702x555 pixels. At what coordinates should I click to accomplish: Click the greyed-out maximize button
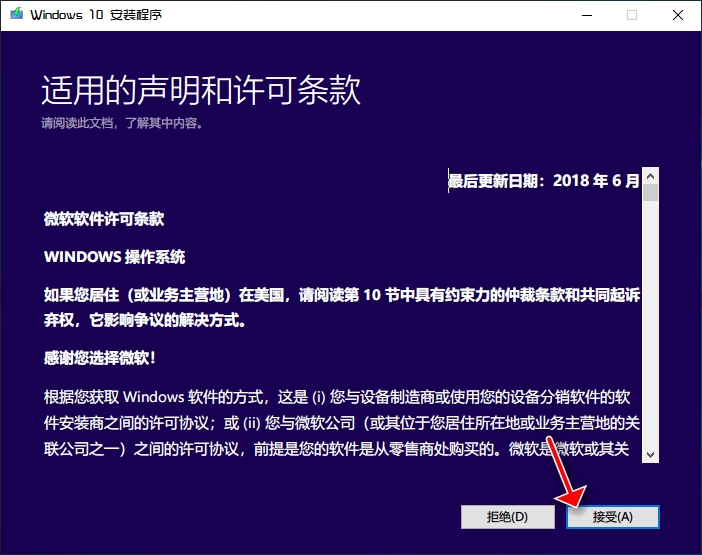(x=631, y=15)
